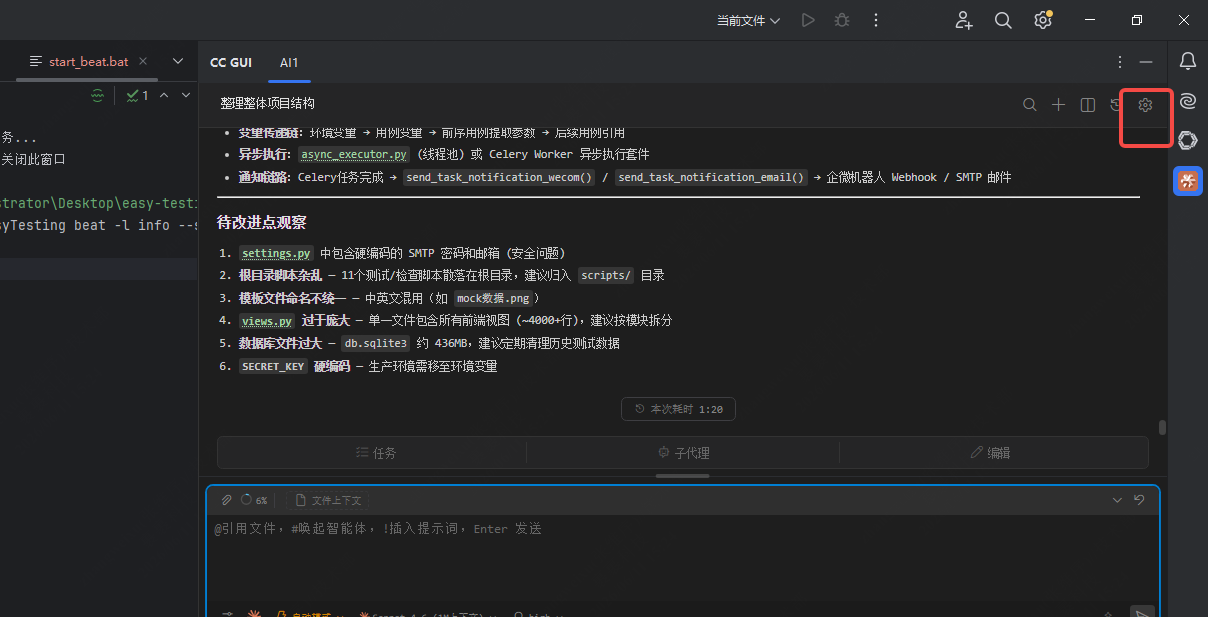This screenshot has height=617, width=1208.
Task: Click the 本次耗时 1:20 badge
Action: point(678,409)
